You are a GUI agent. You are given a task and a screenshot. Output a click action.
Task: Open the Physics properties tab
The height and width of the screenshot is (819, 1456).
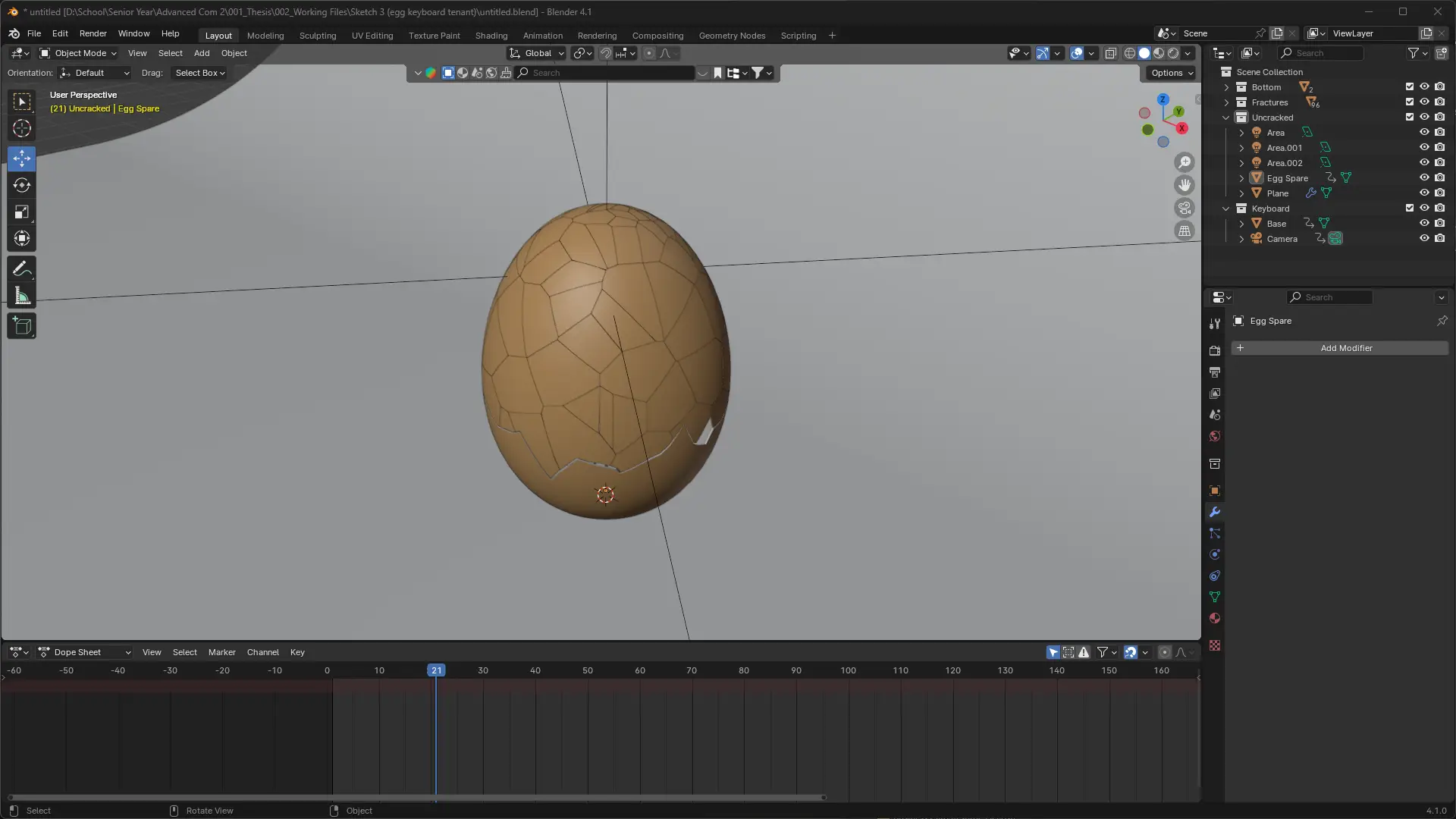tap(1215, 554)
